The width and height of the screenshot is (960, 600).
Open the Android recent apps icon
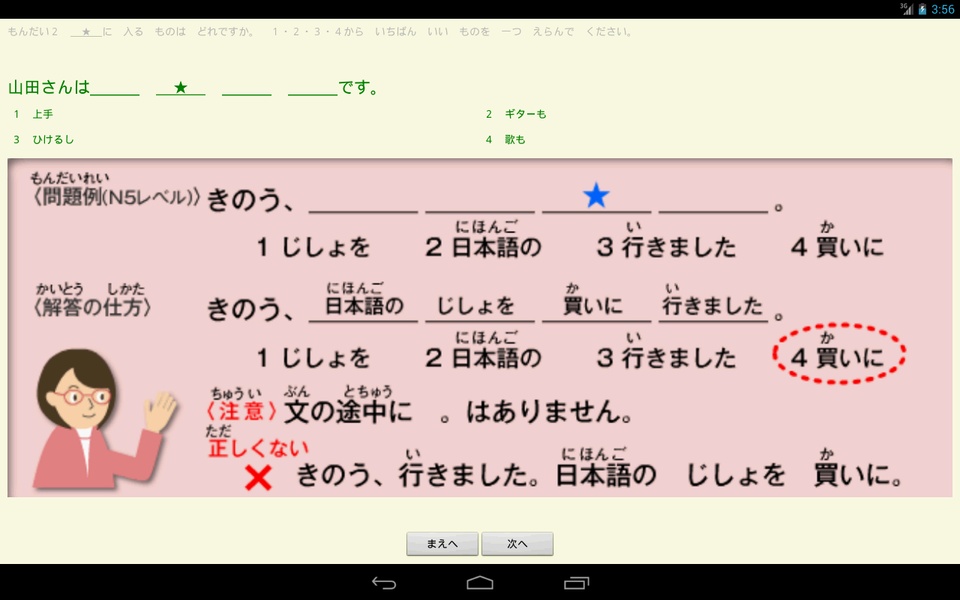576,583
